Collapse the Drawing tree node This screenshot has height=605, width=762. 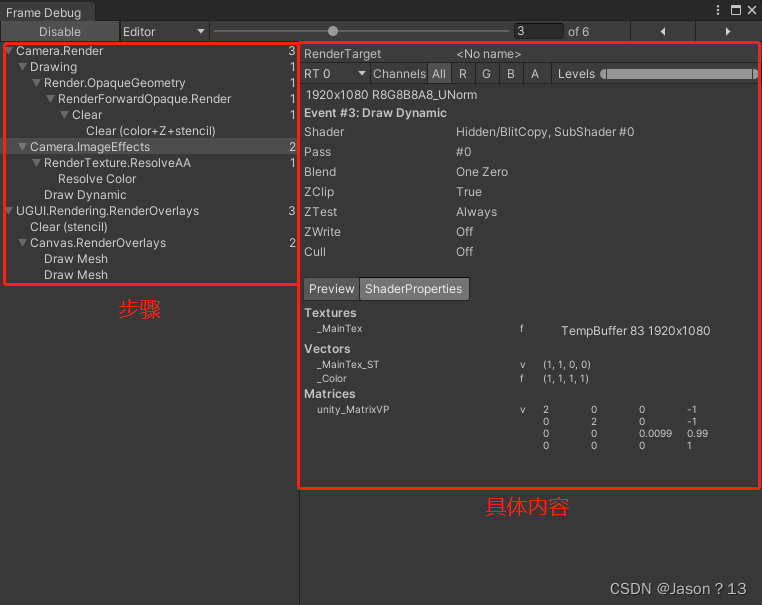[x=22, y=67]
